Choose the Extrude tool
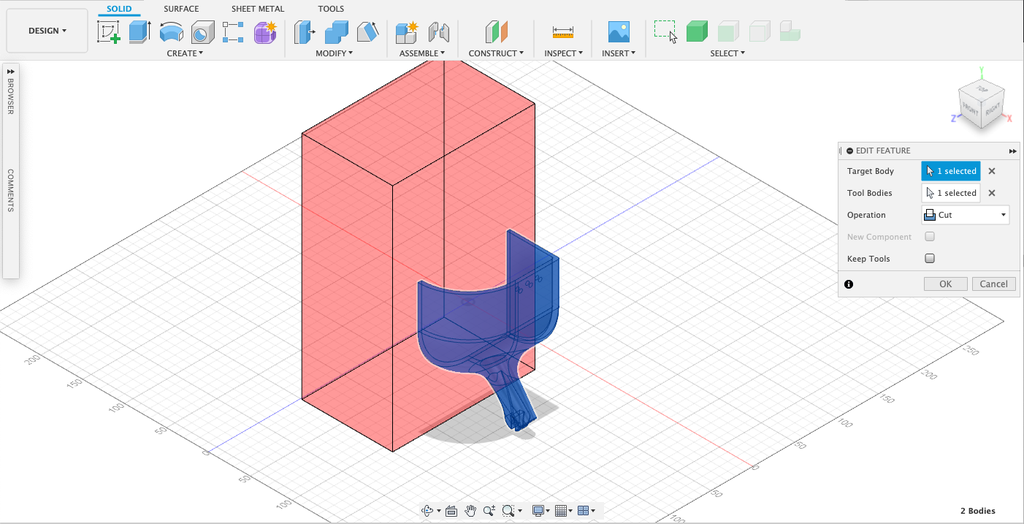This screenshot has width=1024, height=524. click(139, 32)
